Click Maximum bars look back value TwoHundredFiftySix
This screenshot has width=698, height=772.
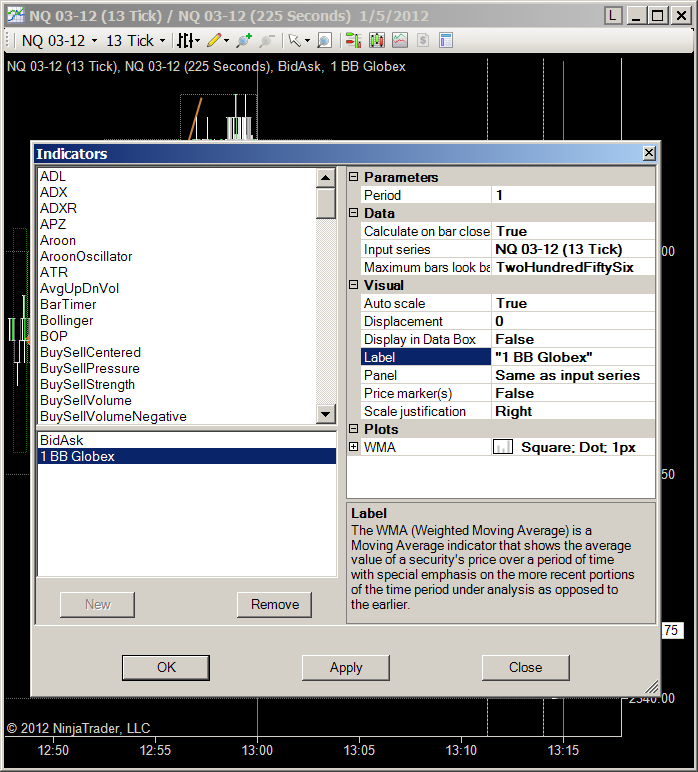coord(573,267)
